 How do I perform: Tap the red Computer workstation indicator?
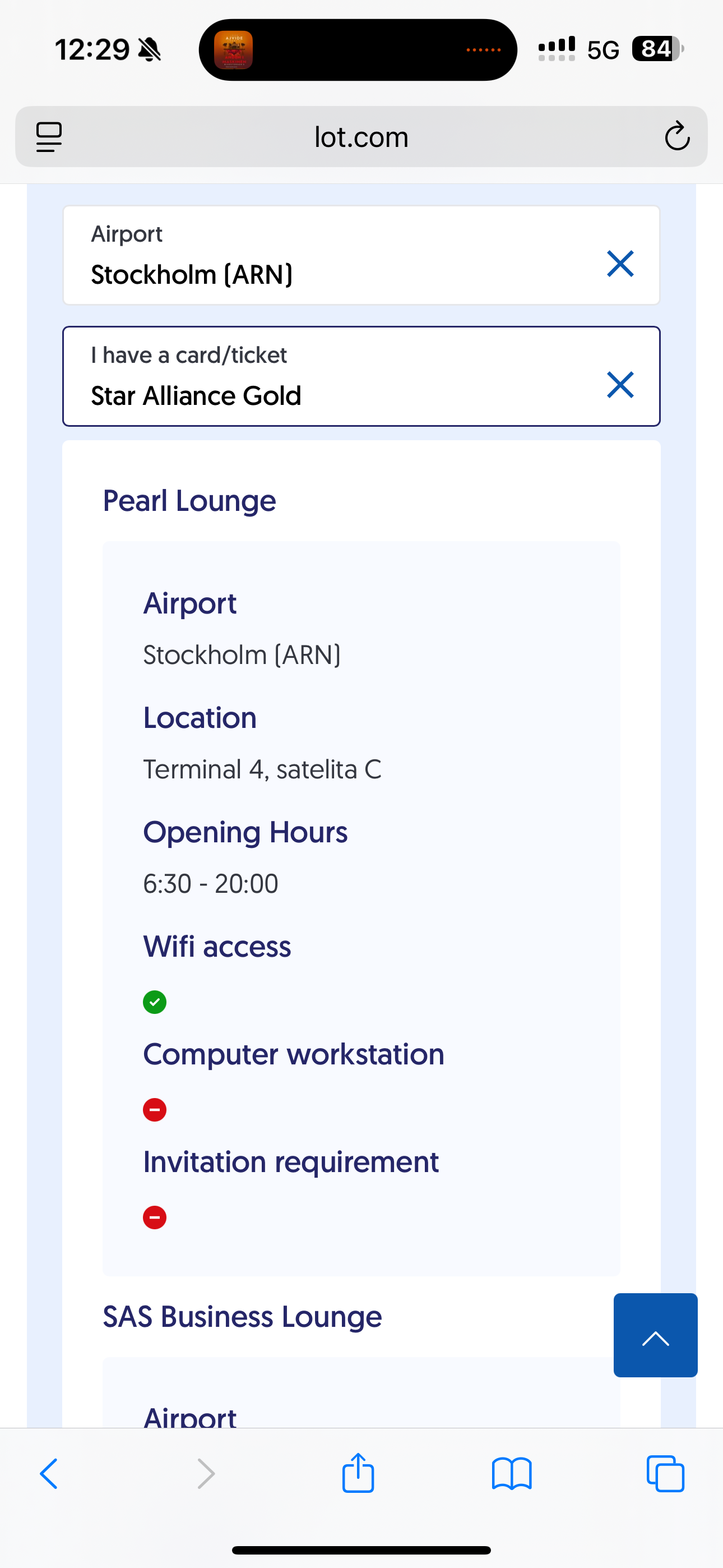pyautogui.click(x=155, y=1110)
